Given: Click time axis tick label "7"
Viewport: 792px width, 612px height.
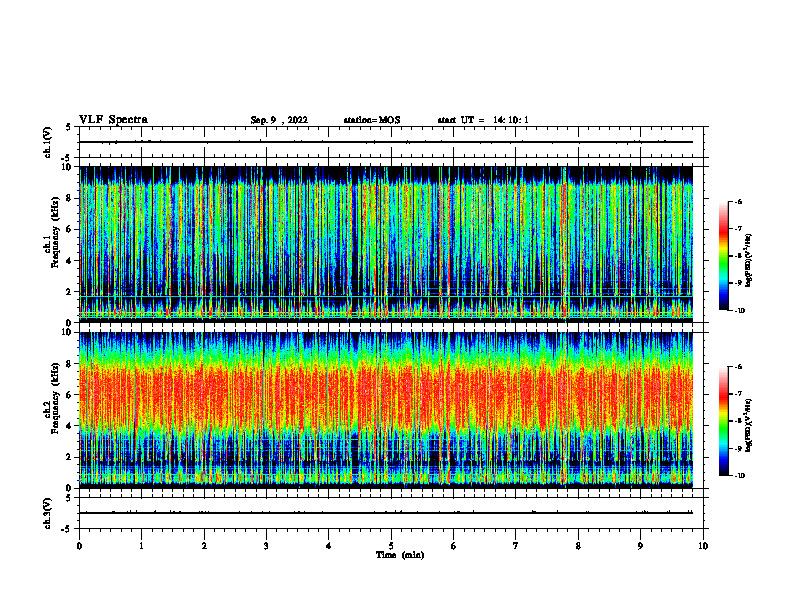Looking at the screenshot, I should 516,546.
